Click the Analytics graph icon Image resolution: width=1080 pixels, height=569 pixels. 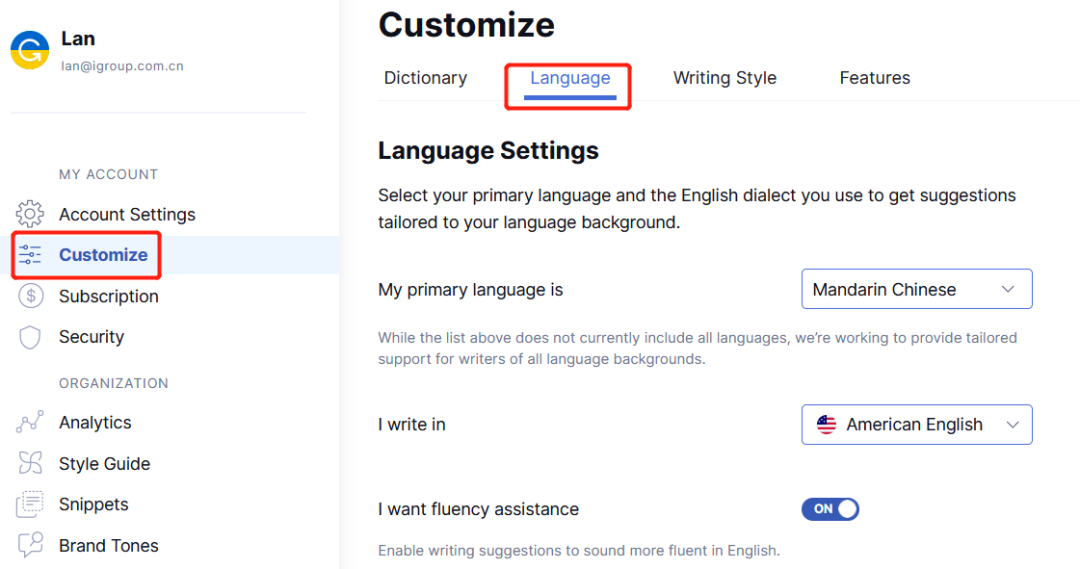(x=30, y=423)
